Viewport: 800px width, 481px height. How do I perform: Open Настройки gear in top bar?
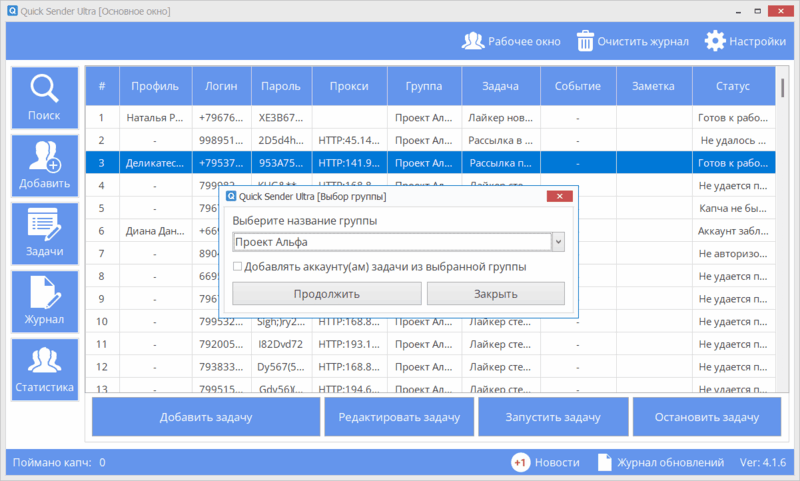[715, 42]
